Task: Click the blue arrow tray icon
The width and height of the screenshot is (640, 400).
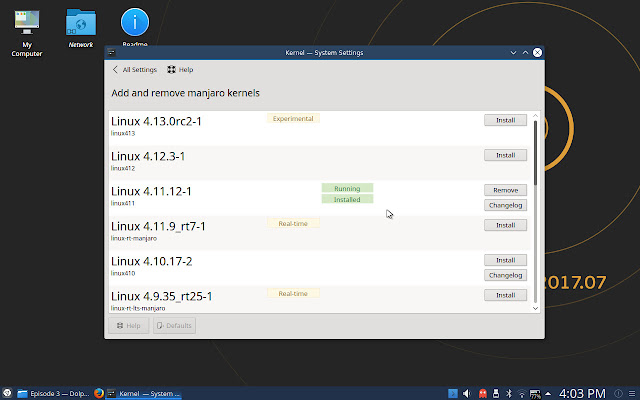Action: (453, 393)
